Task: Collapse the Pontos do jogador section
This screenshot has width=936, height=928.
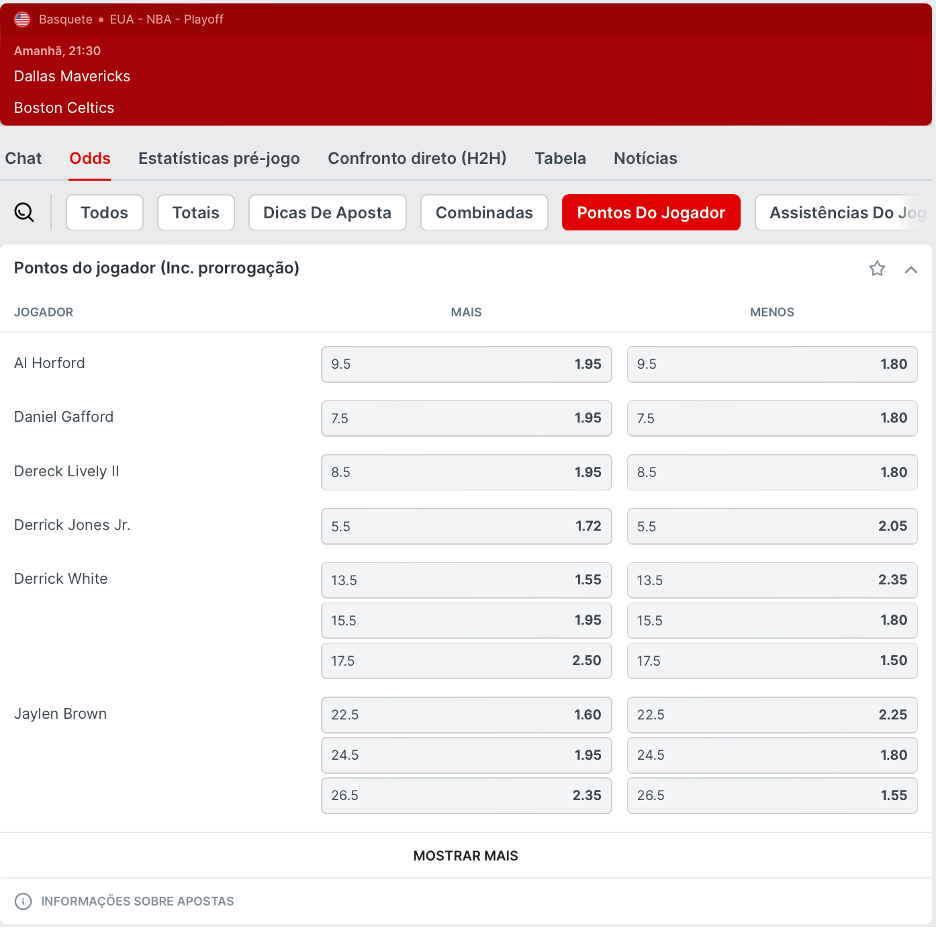Action: point(911,270)
